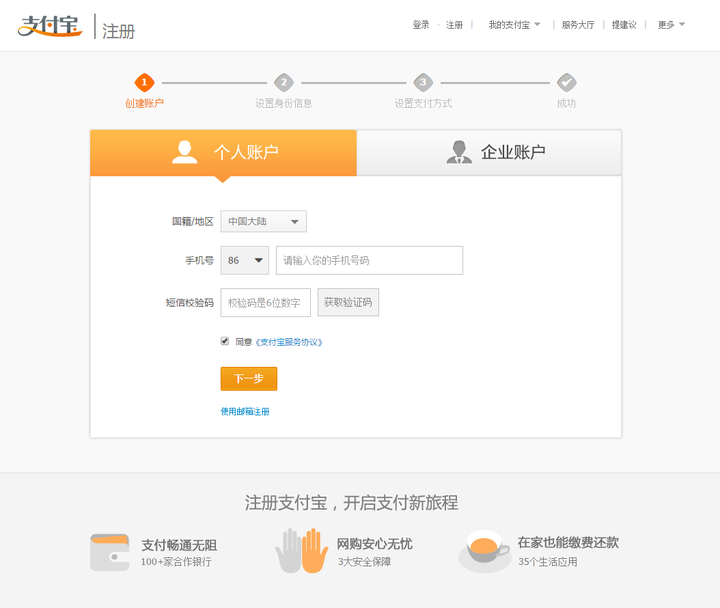
Task: Select the 个人账户 tab
Action: pos(223,153)
